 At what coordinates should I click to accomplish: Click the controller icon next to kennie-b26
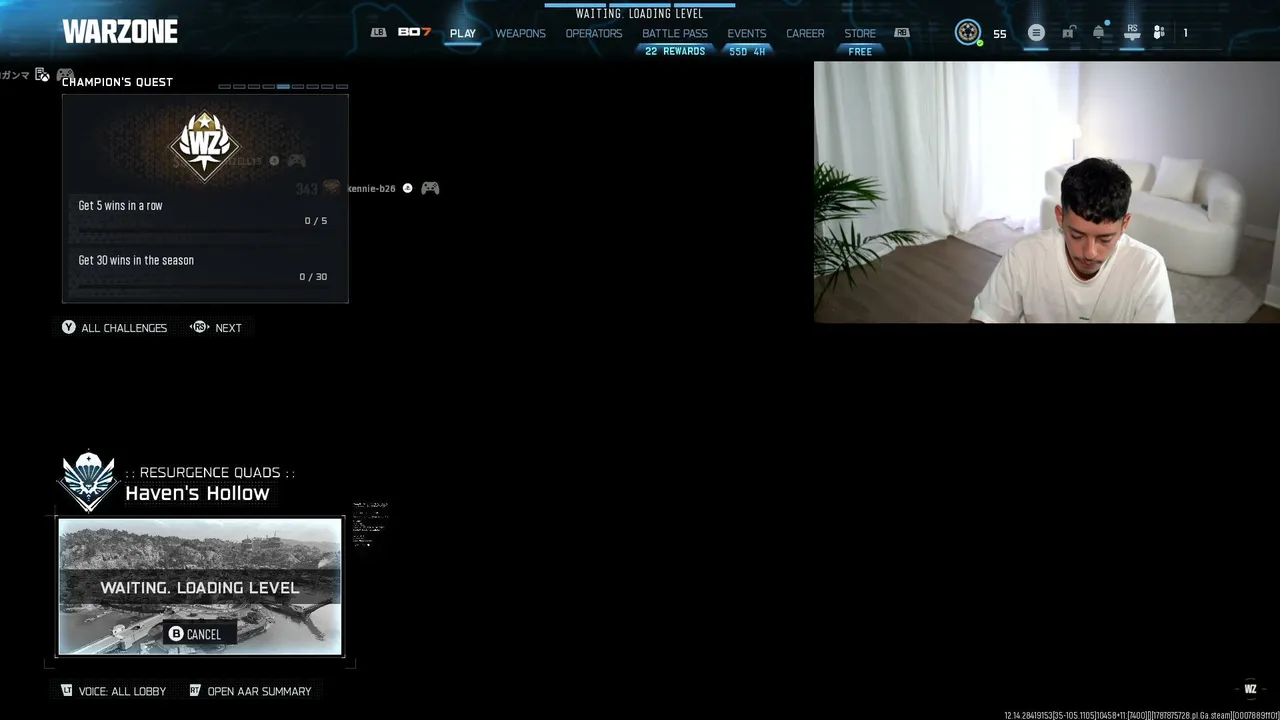430,188
